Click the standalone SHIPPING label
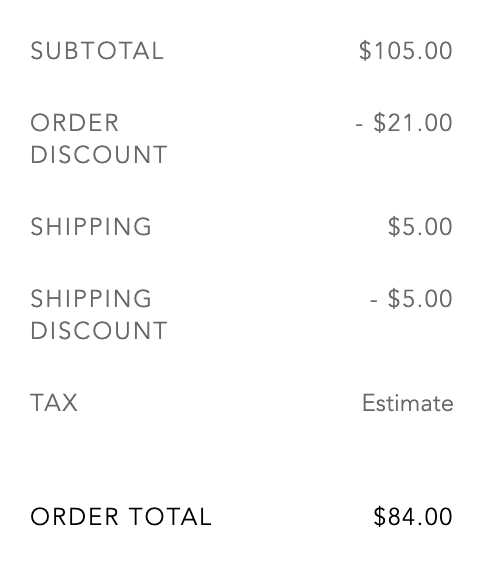This screenshot has width=478, height=588. (x=91, y=226)
